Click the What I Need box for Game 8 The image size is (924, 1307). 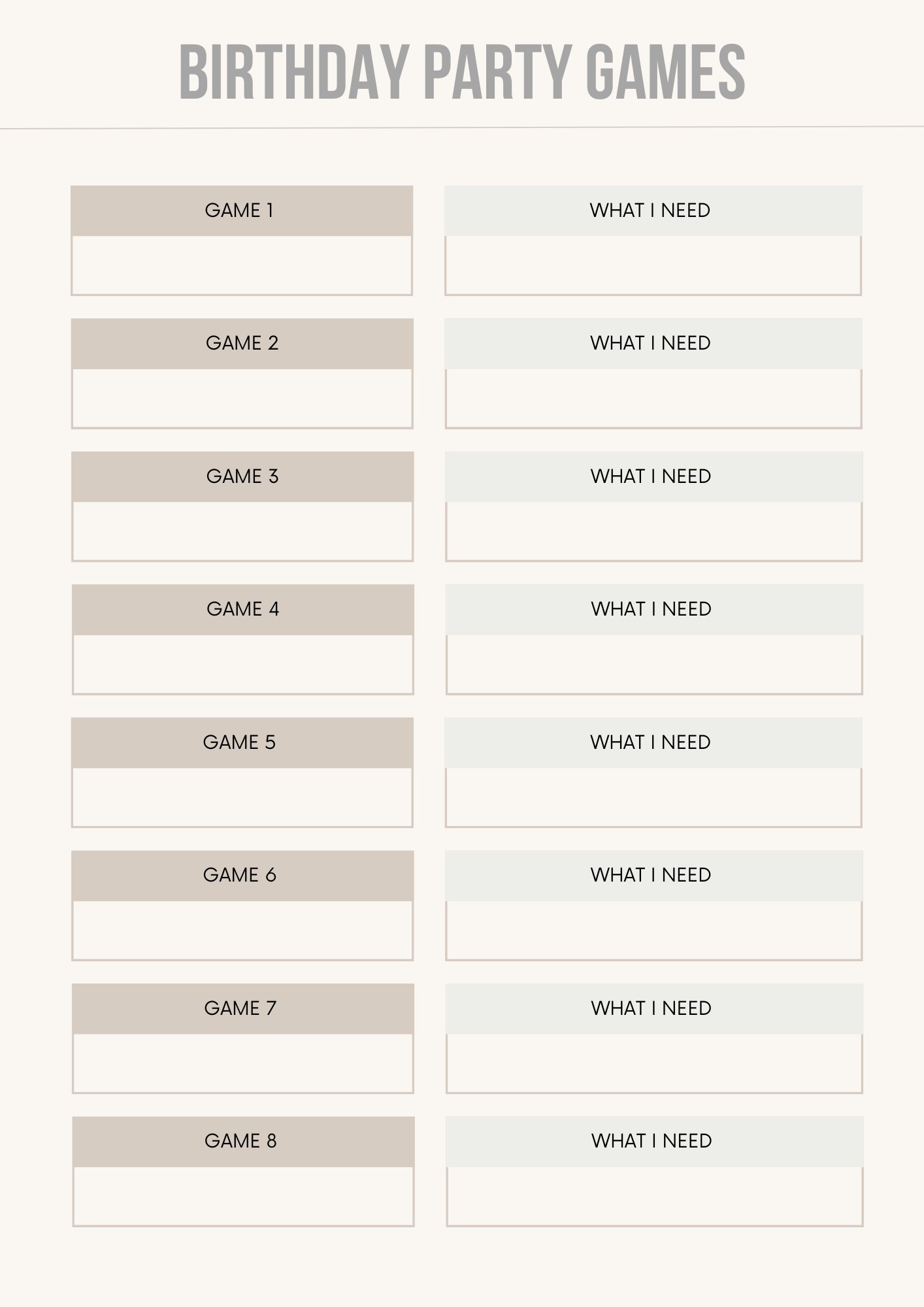(x=654, y=1197)
